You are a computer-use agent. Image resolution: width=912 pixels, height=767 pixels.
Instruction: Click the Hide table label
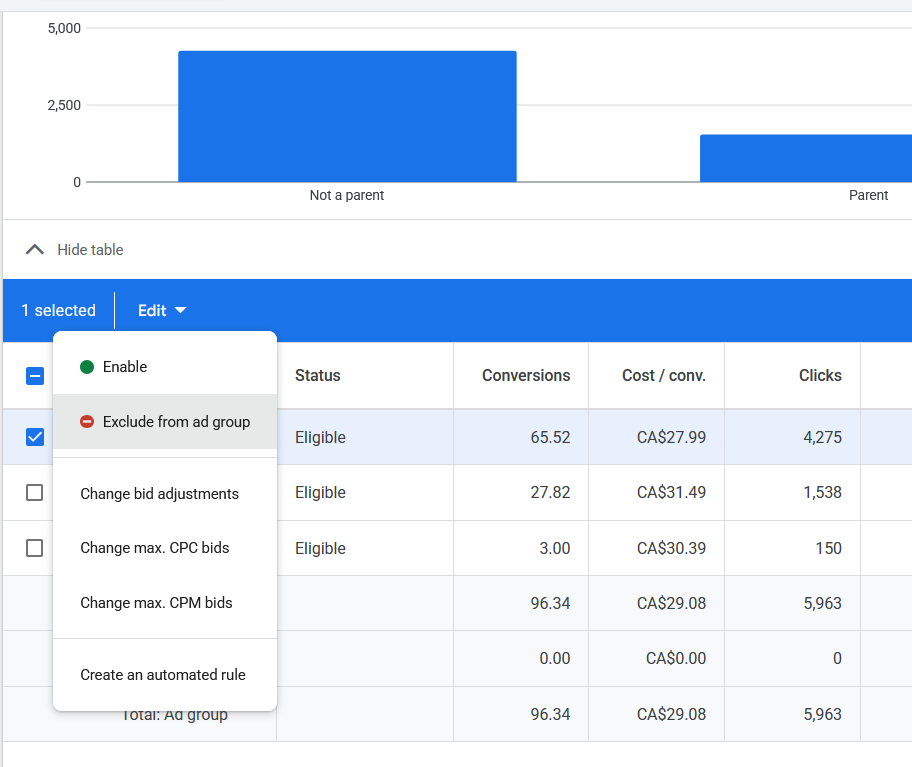point(90,249)
